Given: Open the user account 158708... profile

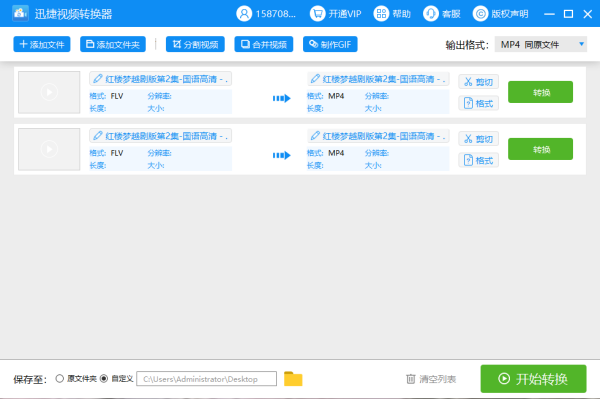Looking at the screenshot, I should tap(266, 14).
